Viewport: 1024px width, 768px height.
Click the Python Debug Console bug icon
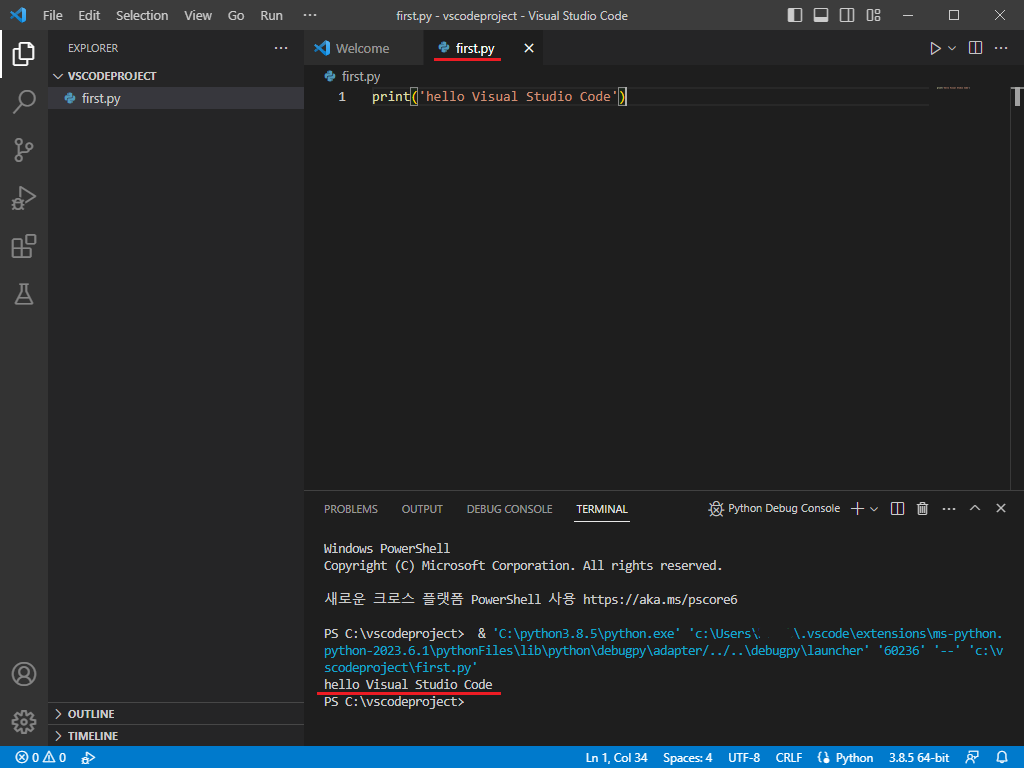716,509
